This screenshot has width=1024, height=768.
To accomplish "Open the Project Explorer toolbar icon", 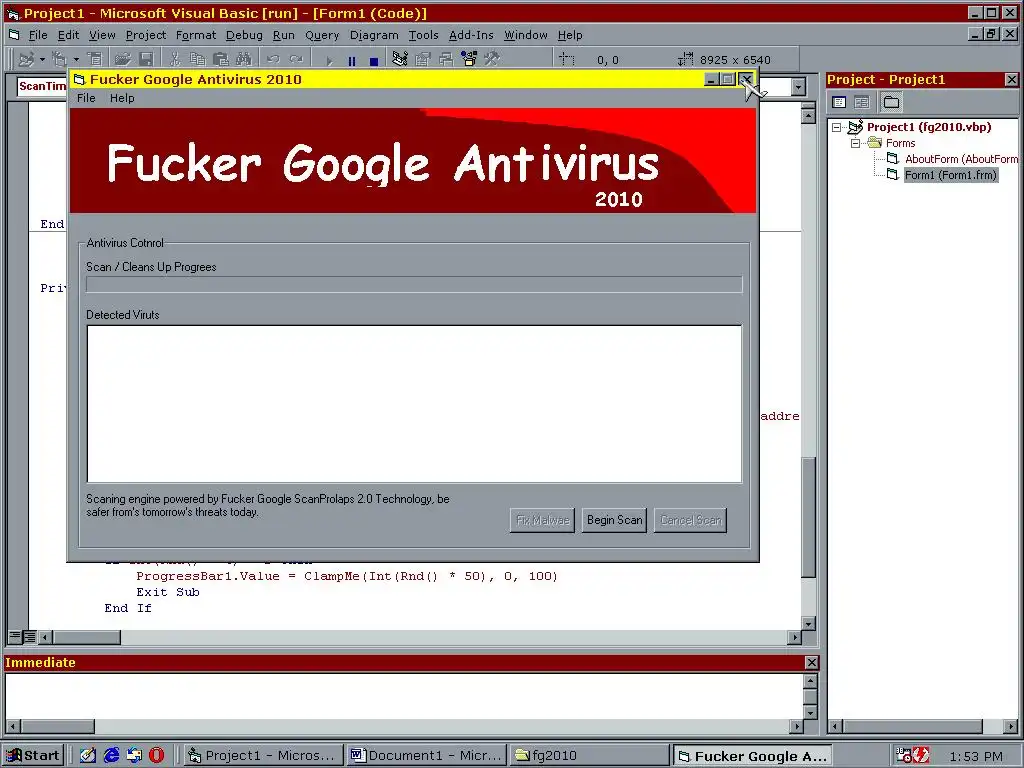I will pos(400,59).
